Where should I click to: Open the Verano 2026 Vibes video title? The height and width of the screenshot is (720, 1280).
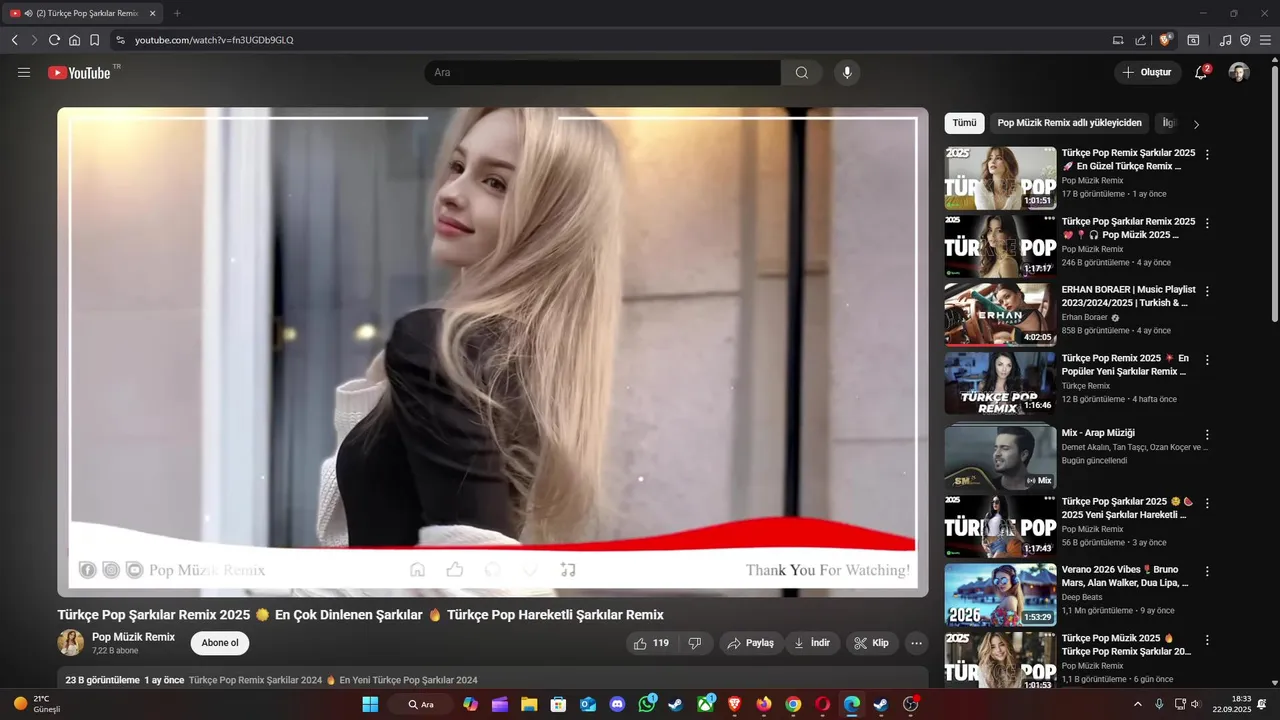(1126, 576)
